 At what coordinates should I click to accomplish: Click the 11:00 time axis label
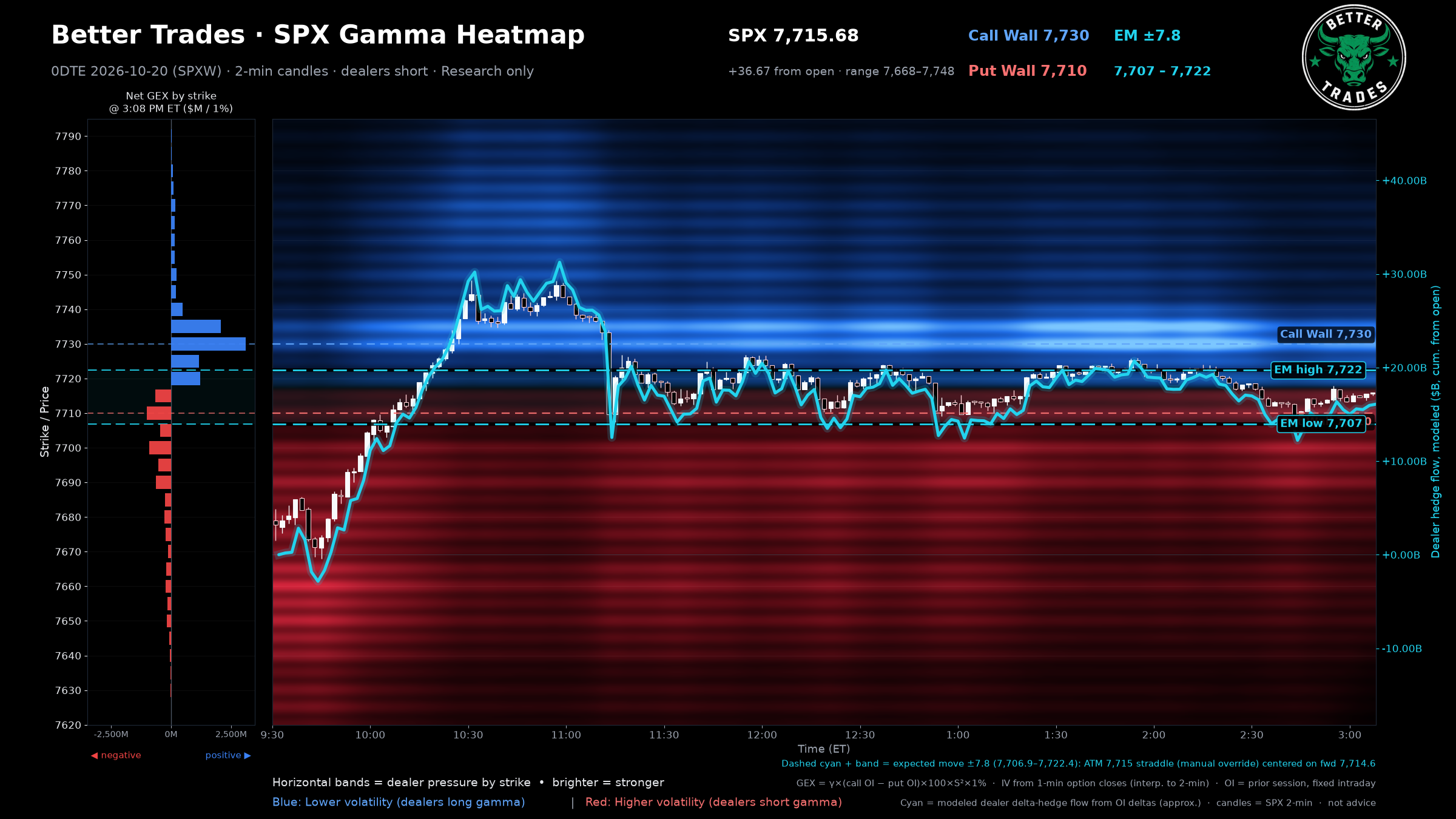pos(566,735)
